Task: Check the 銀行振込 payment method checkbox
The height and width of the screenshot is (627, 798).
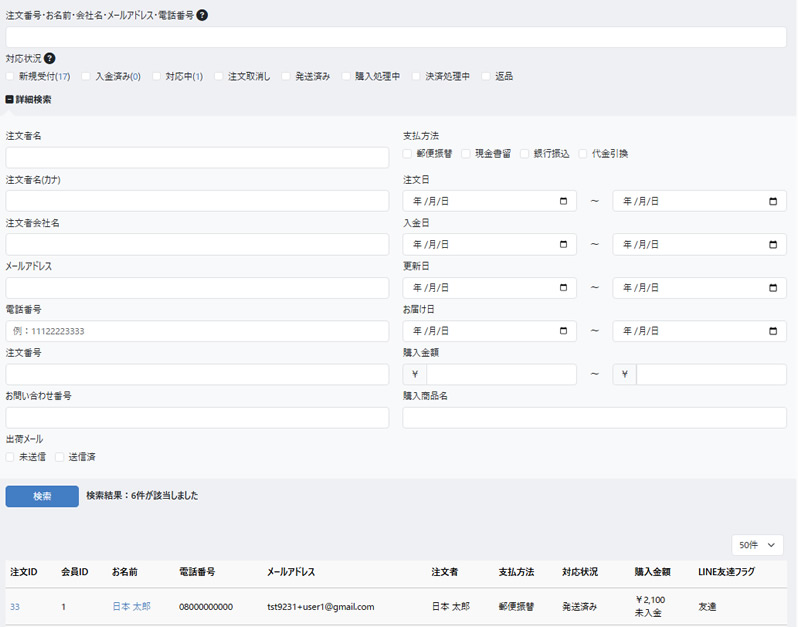Action: pos(524,154)
